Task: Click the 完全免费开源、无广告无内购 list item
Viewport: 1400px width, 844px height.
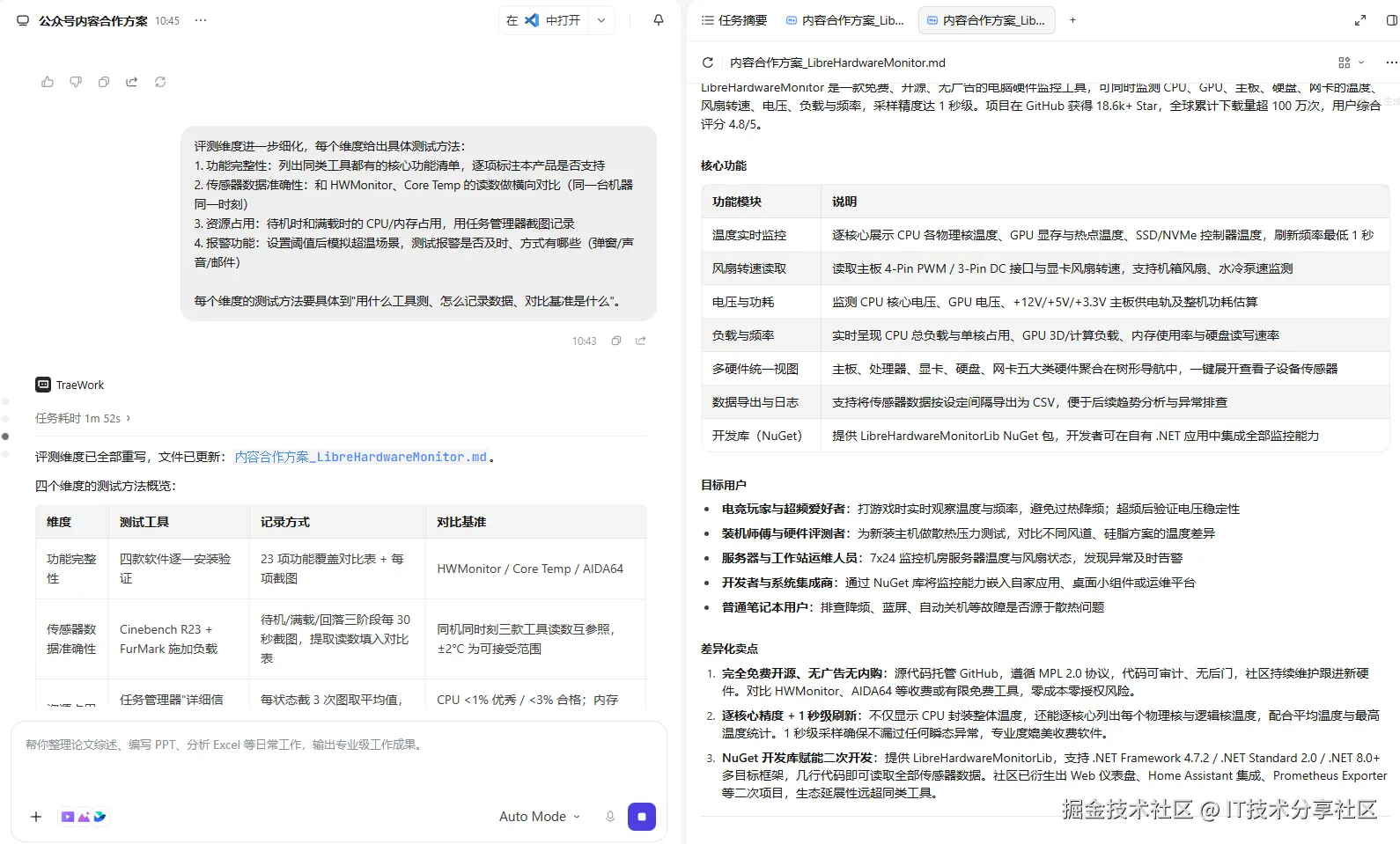Action: coord(1045,682)
